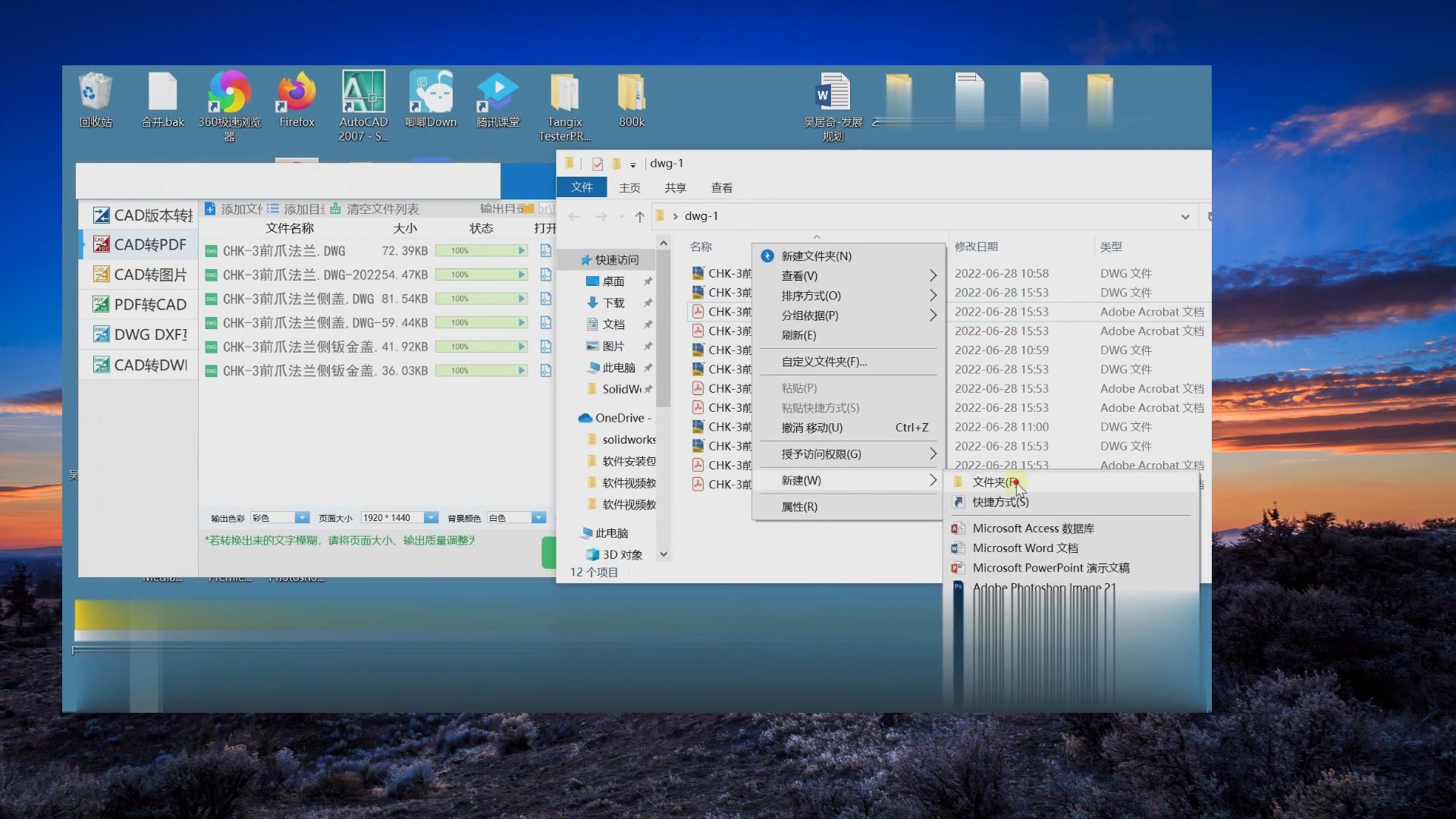Expand the 背景颜色 白色 dropdown

point(538,518)
